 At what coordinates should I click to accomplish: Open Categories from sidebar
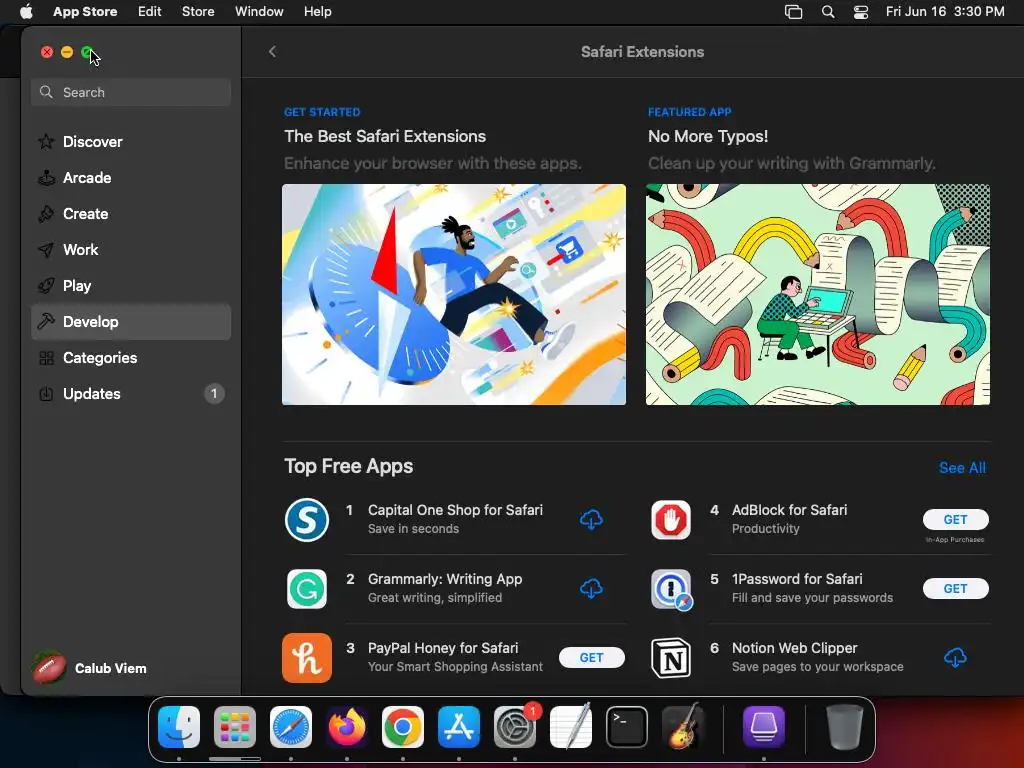(131, 358)
